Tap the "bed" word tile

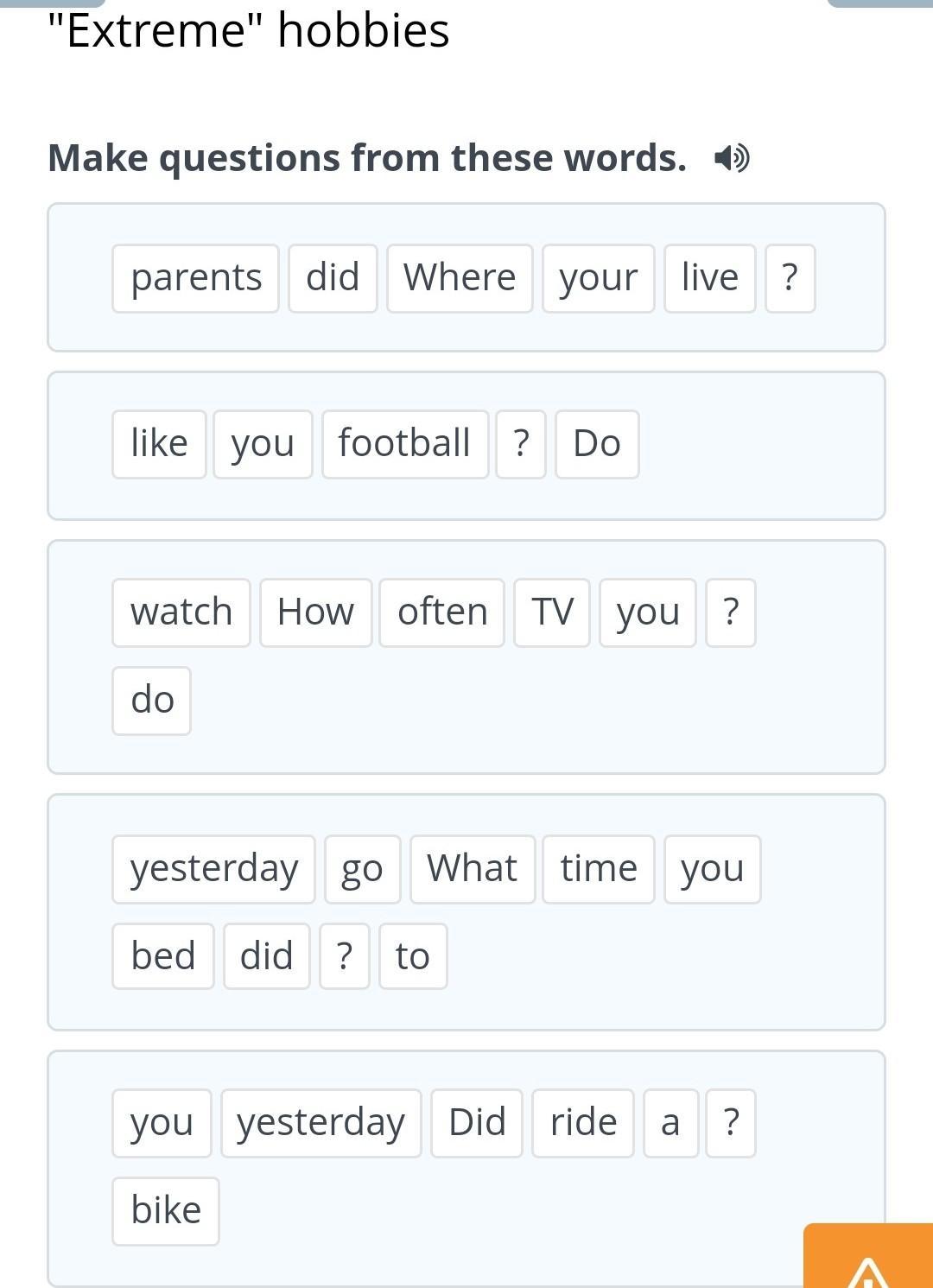click(x=163, y=956)
